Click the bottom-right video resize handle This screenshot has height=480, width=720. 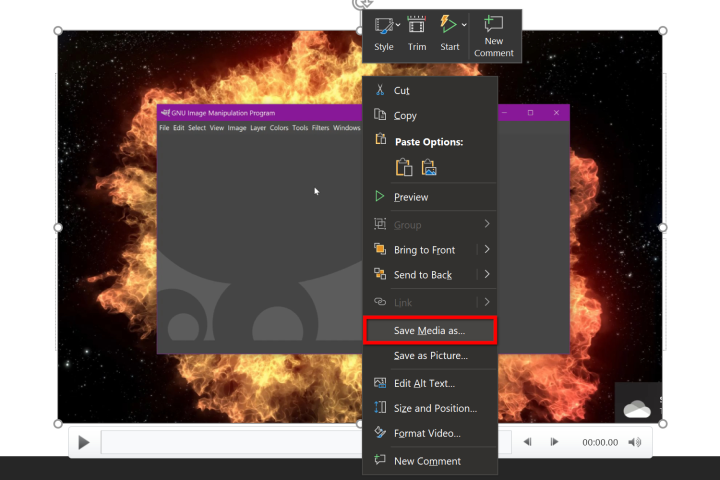[x=662, y=424]
